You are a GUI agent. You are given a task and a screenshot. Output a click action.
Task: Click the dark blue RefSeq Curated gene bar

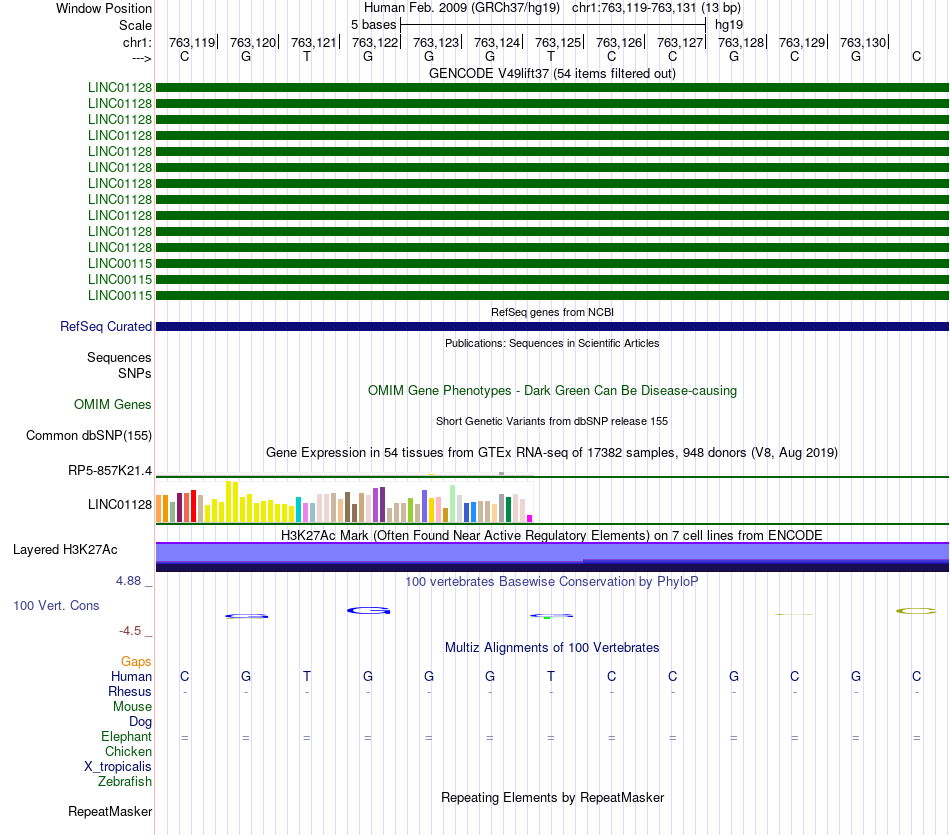point(552,327)
